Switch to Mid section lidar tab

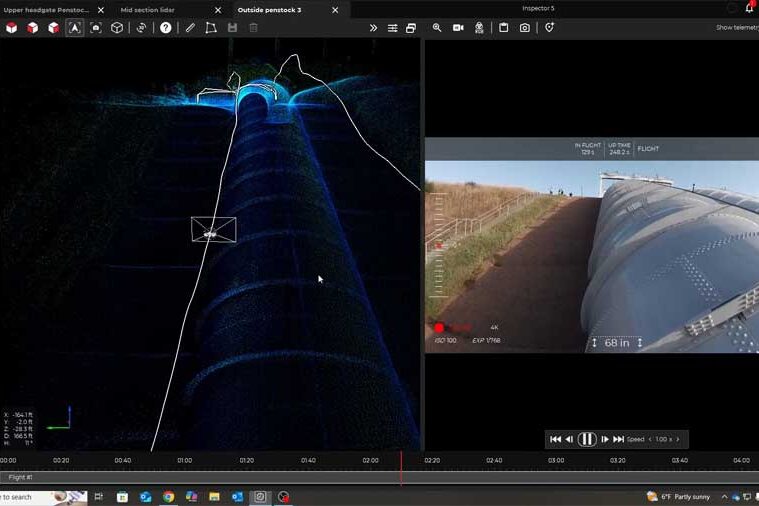(148, 10)
